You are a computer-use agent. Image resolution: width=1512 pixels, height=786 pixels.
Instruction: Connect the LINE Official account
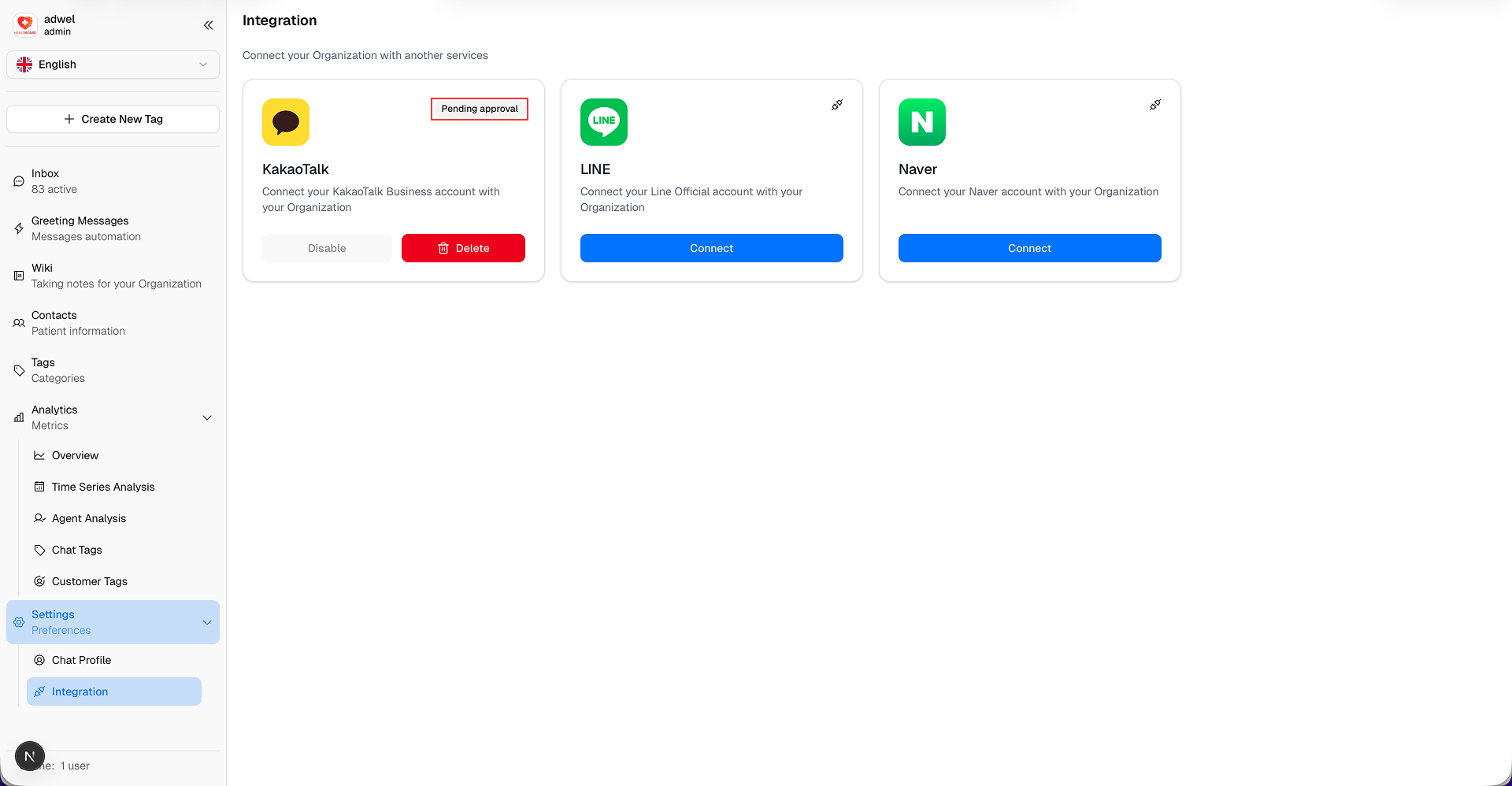coord(711,248)
